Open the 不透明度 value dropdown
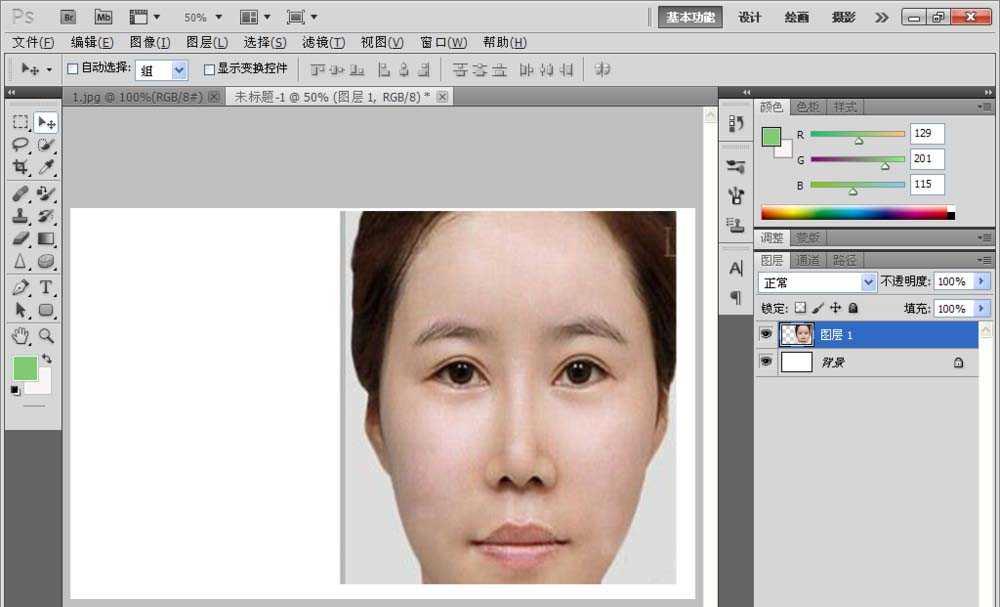 click(x=981, y=282)
